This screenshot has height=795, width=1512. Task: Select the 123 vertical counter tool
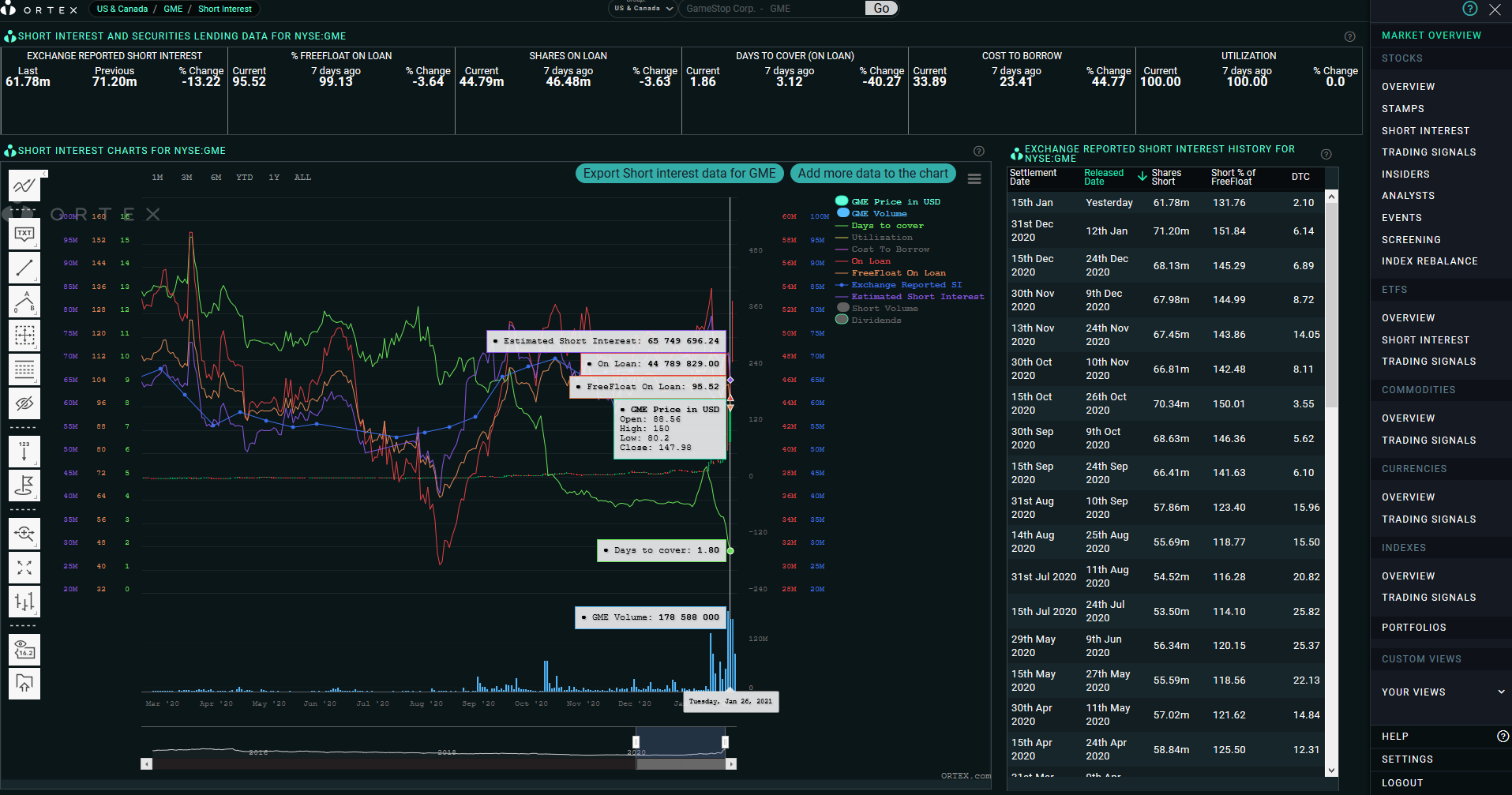click(x=24, y=452)
